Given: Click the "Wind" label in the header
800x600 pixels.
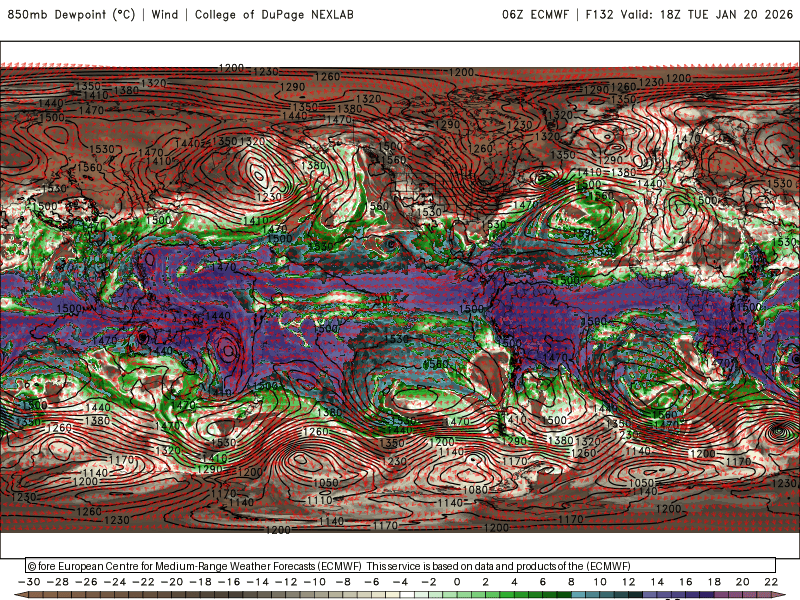Looking at the screenshot, I should click(164, 14).
